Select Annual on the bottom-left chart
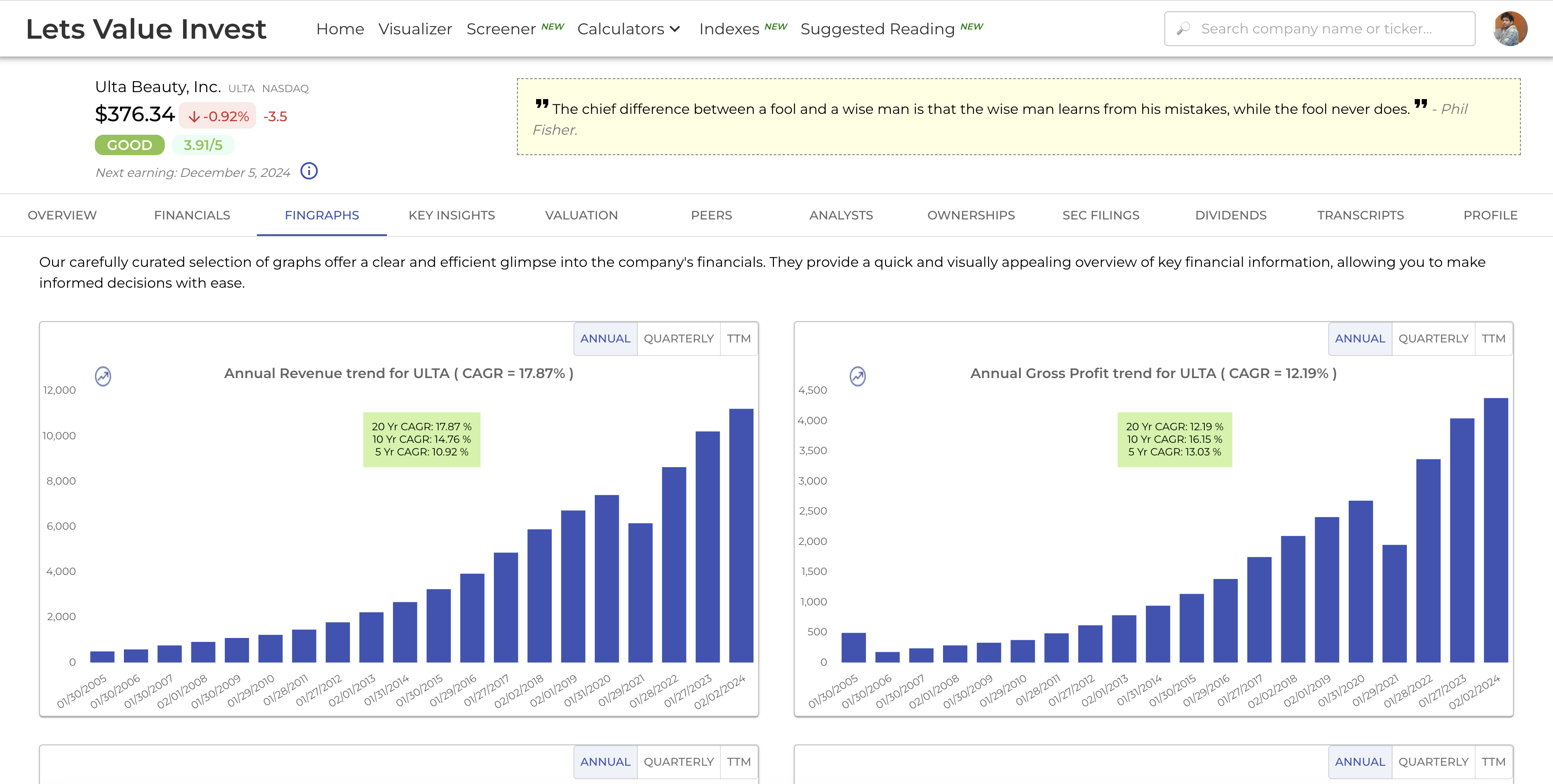This screenshot has width=1553, height=784. (605, 762)
